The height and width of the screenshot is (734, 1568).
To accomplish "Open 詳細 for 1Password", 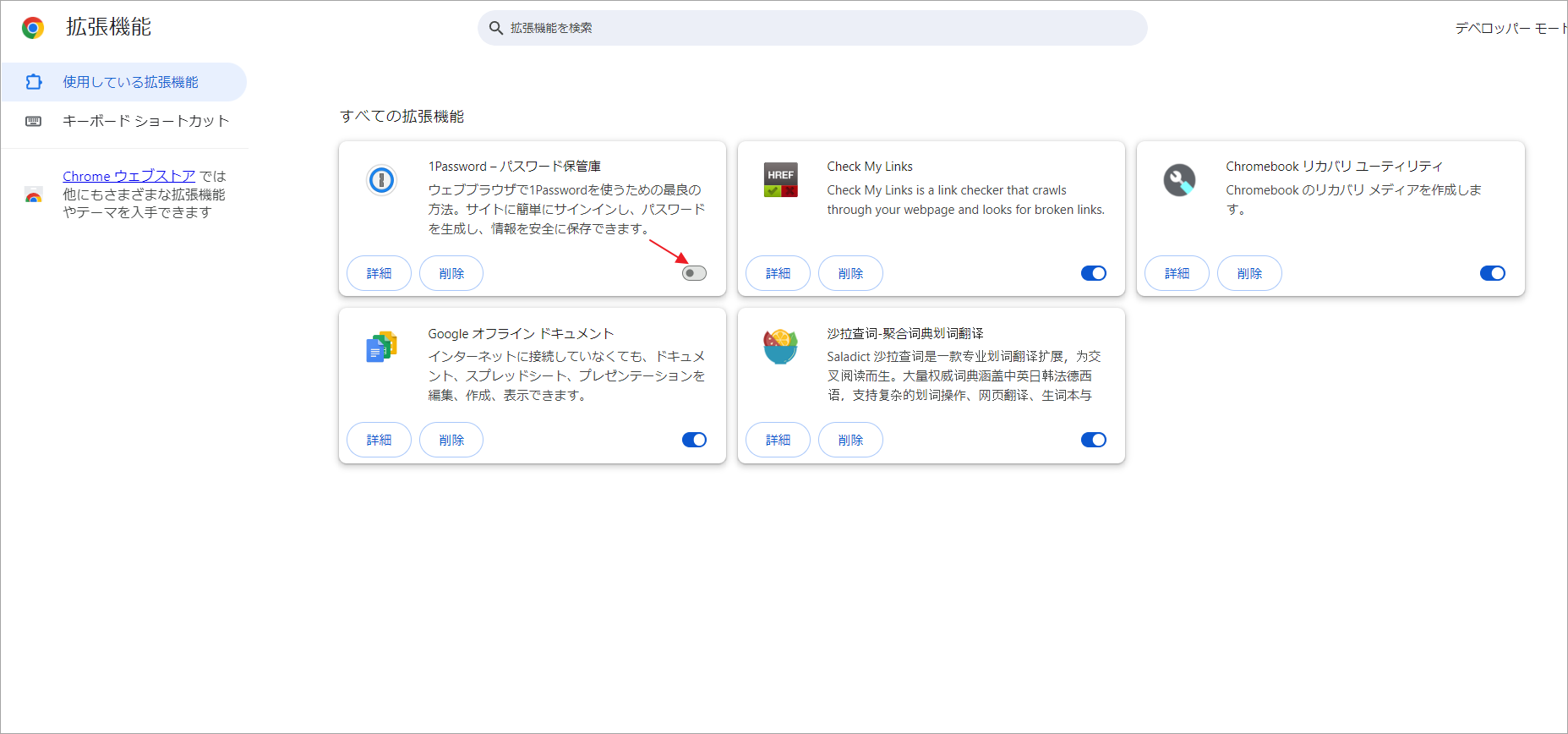I will pos(379,273).
